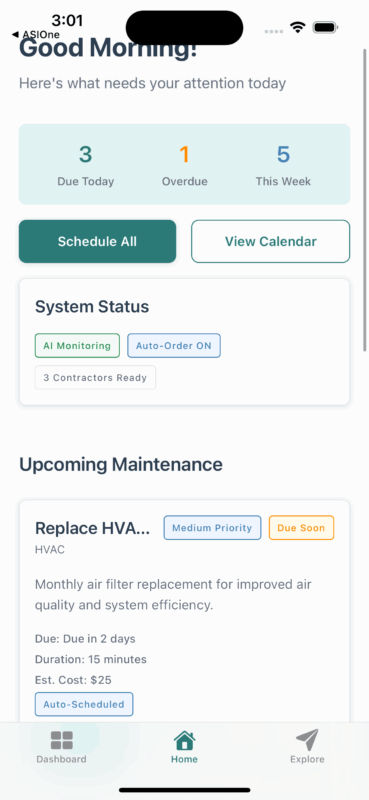Select the Due Soon tag
Image resolution: width=369 pixels, height=800 pixels.
point(301,528)
